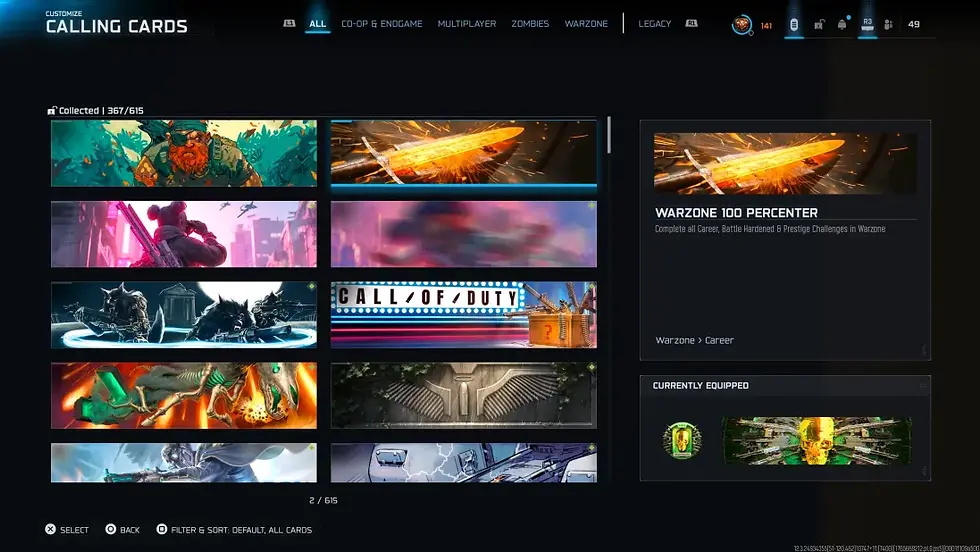
Task: Open the social friends icon near 49
Action: (x=888, y=24)
